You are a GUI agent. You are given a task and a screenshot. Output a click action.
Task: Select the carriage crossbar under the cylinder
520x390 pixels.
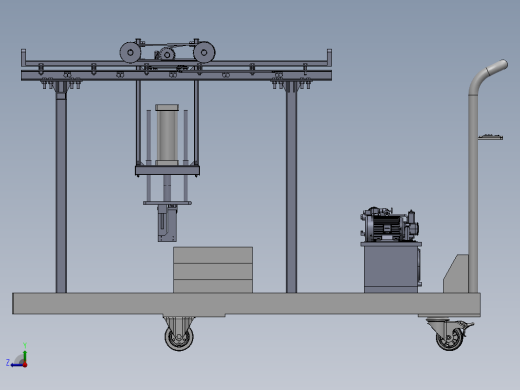(167, 171)
